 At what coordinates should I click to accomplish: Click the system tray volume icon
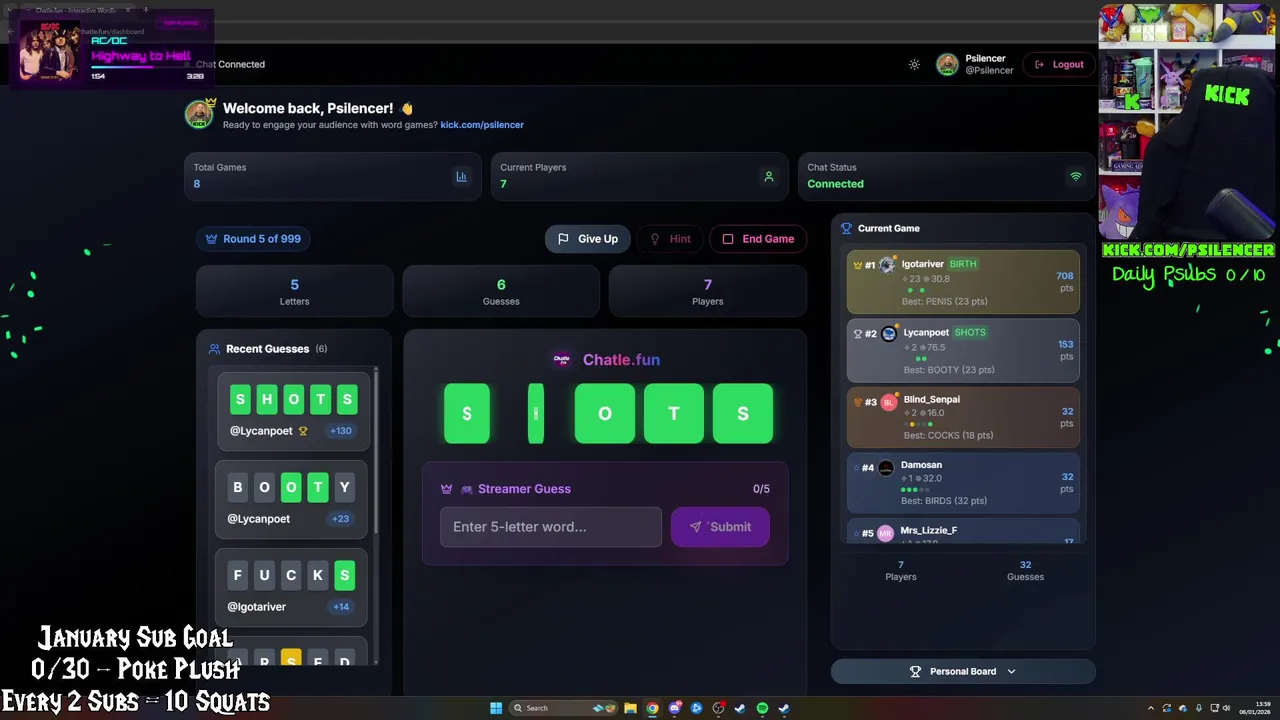click(x=1226, y=708)
